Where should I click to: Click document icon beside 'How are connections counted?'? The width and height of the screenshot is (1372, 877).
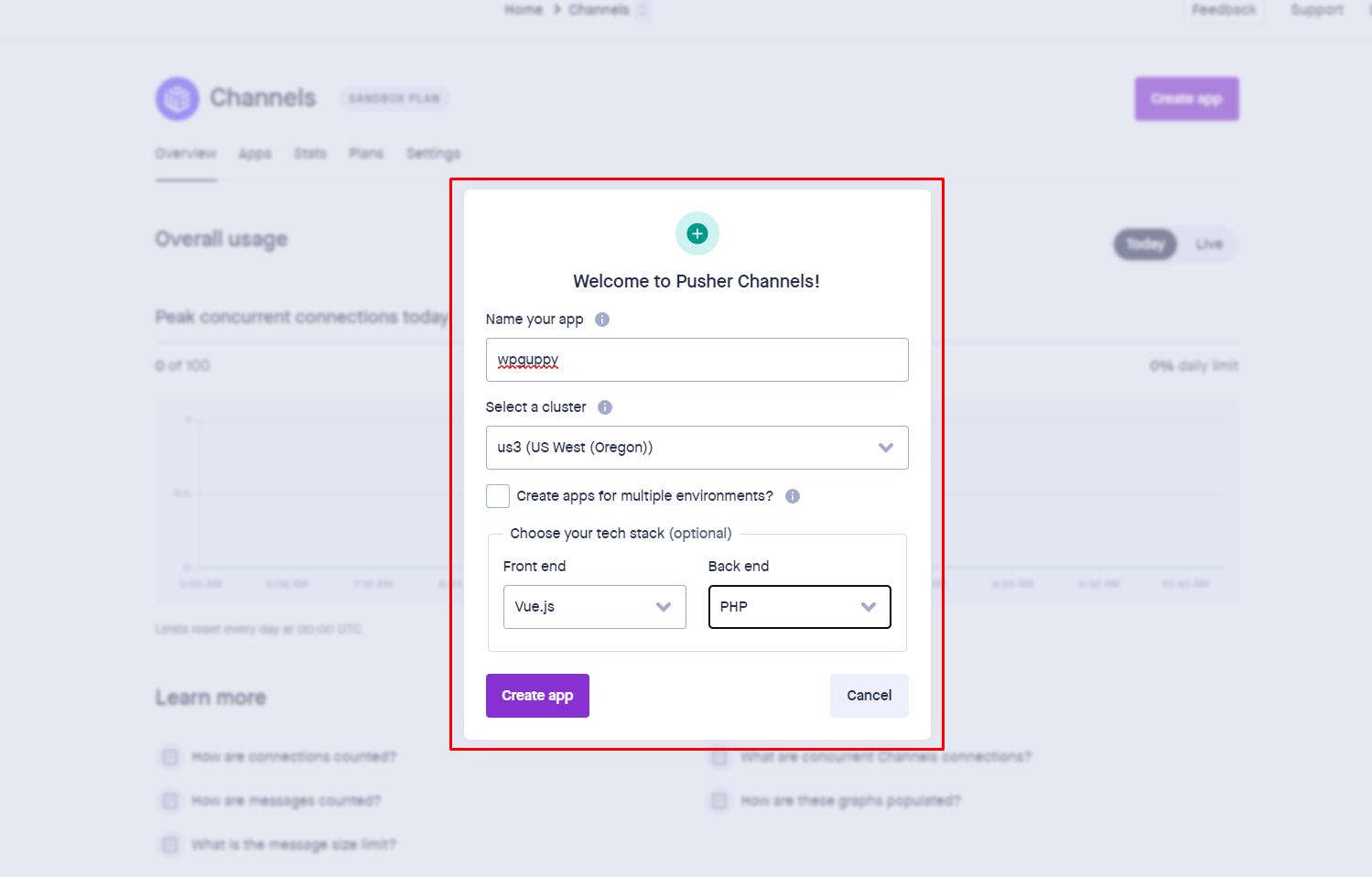click(170, 756)
